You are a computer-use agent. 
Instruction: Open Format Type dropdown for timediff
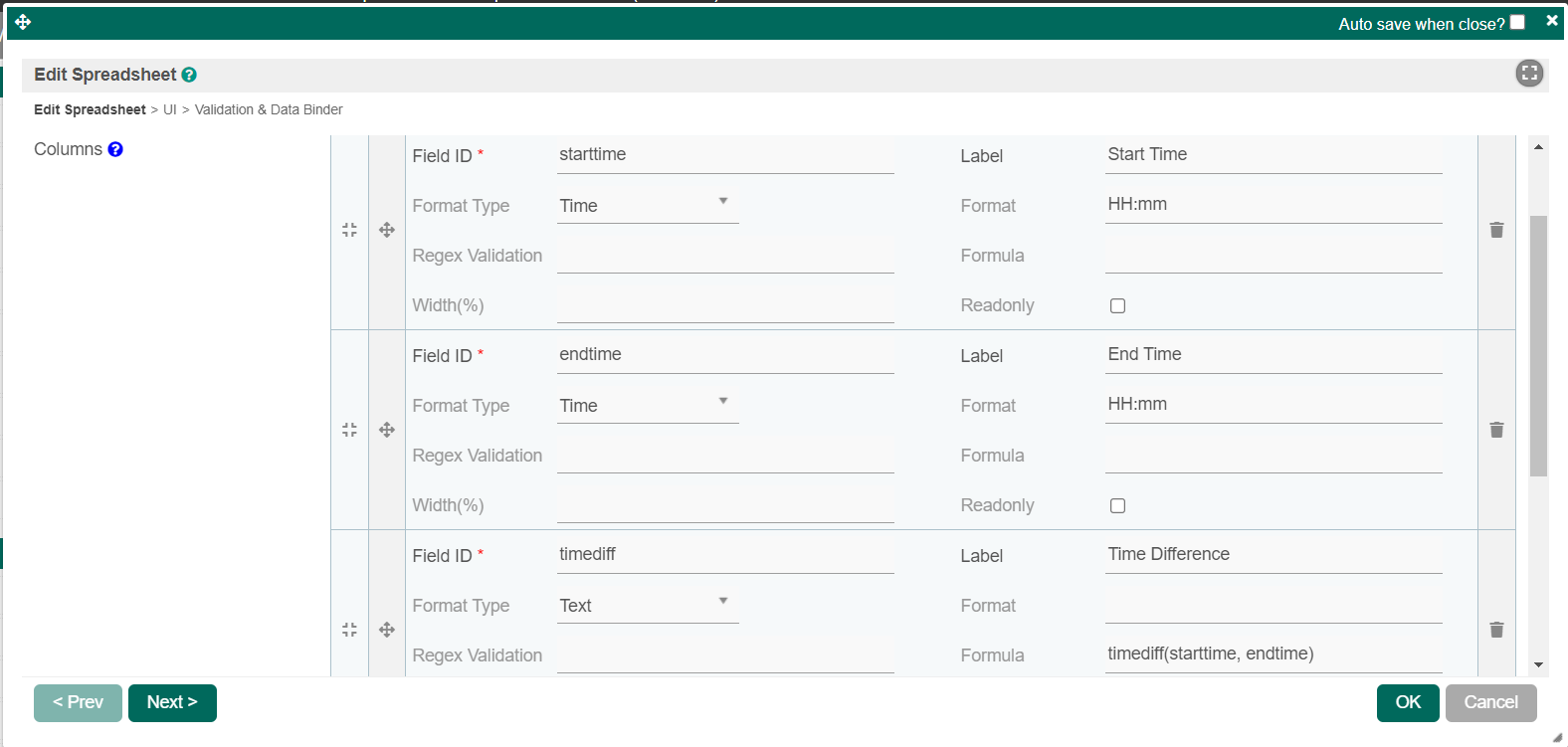point(647,606)
